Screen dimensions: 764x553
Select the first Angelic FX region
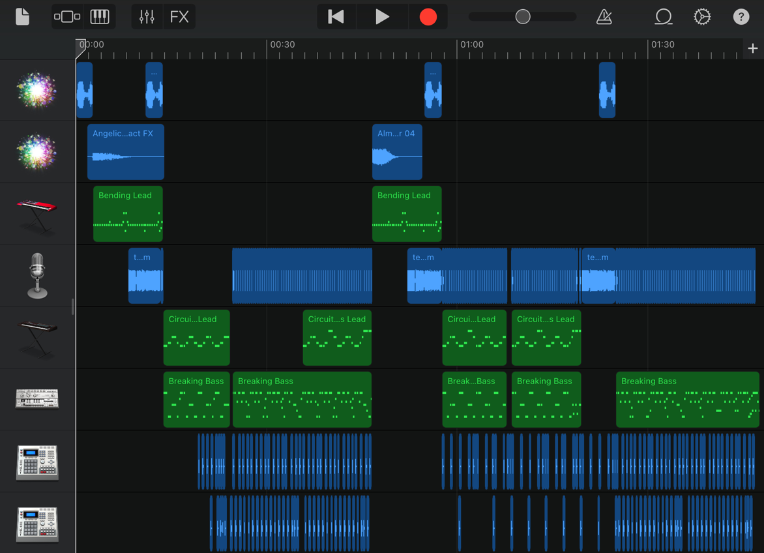coord(125,151)
